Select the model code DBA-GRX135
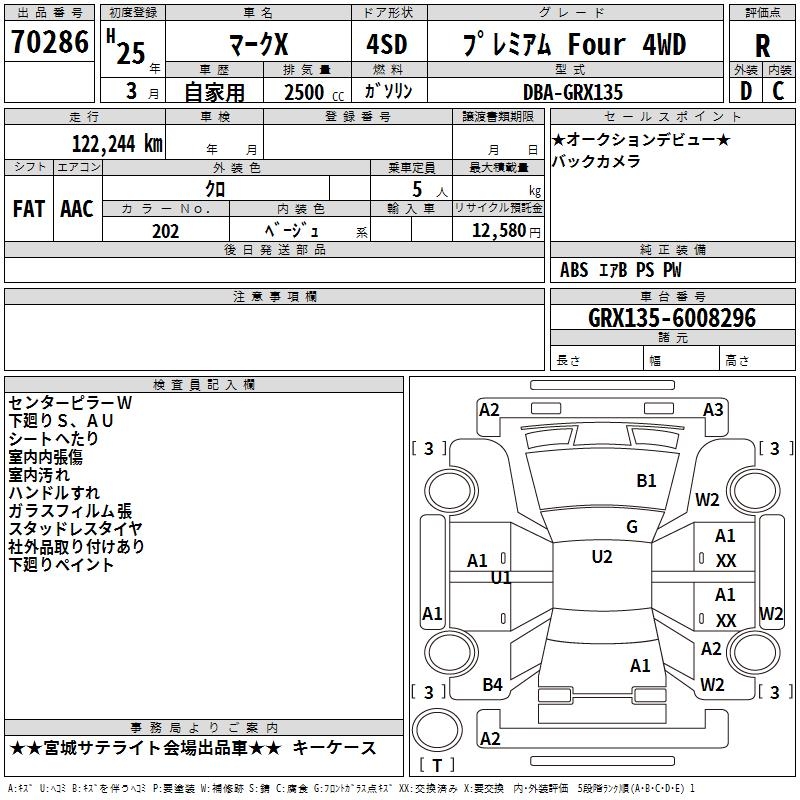 [573, 92]
